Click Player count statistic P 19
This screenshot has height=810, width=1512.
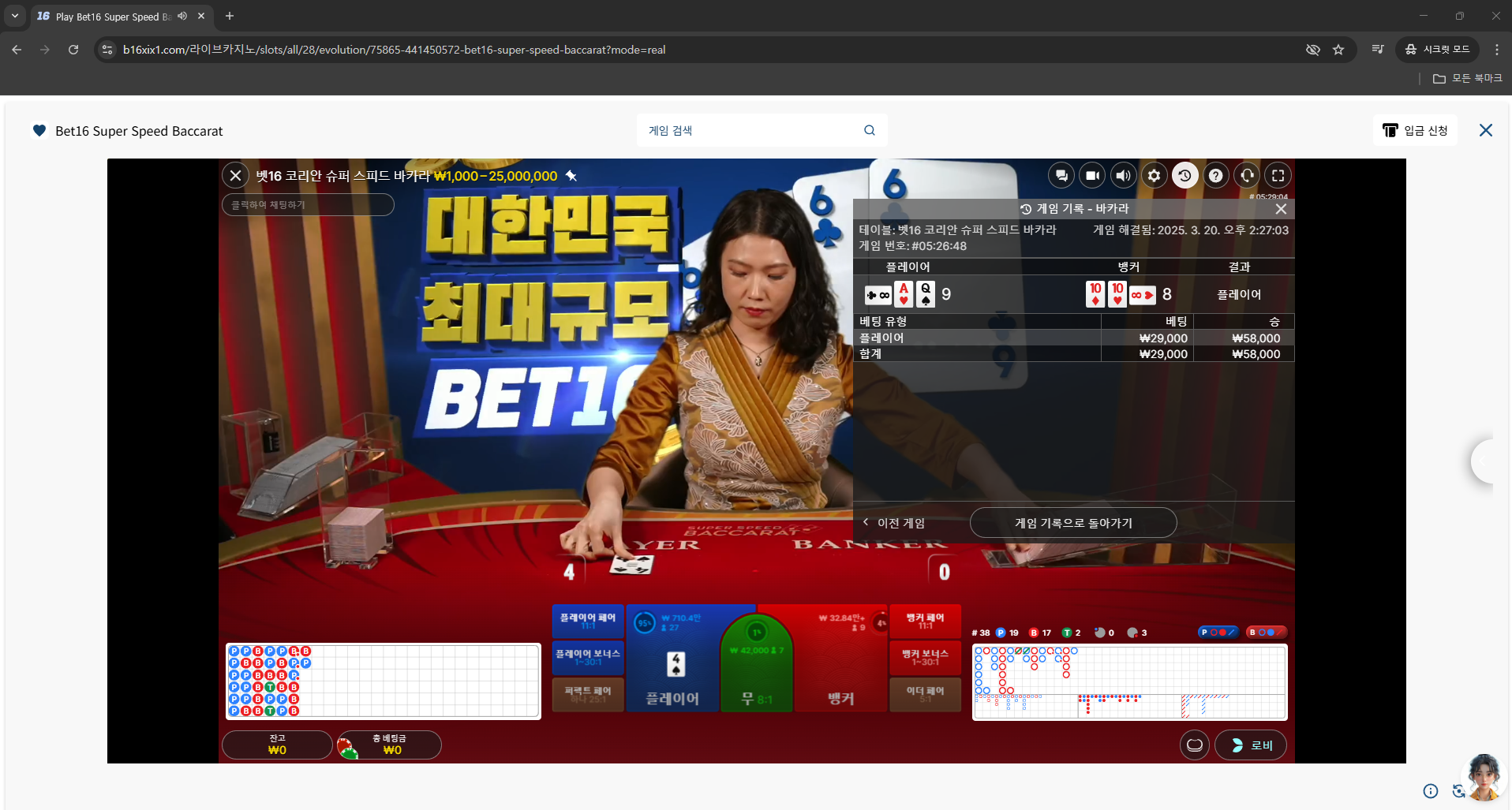pyautogui.click(x=1007, y=633)
